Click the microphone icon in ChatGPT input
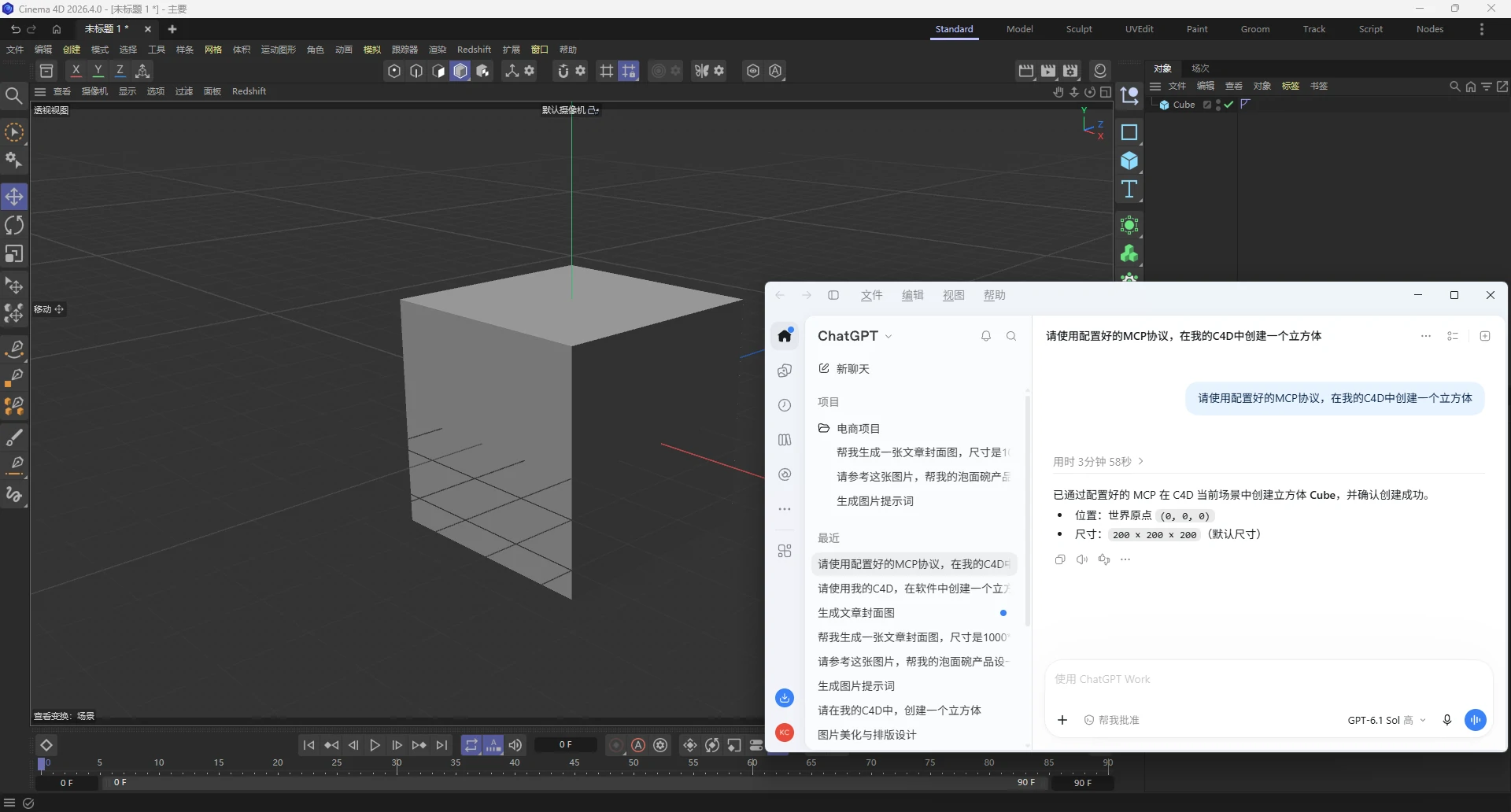The image size is (1511, 812). [1446, 720]
